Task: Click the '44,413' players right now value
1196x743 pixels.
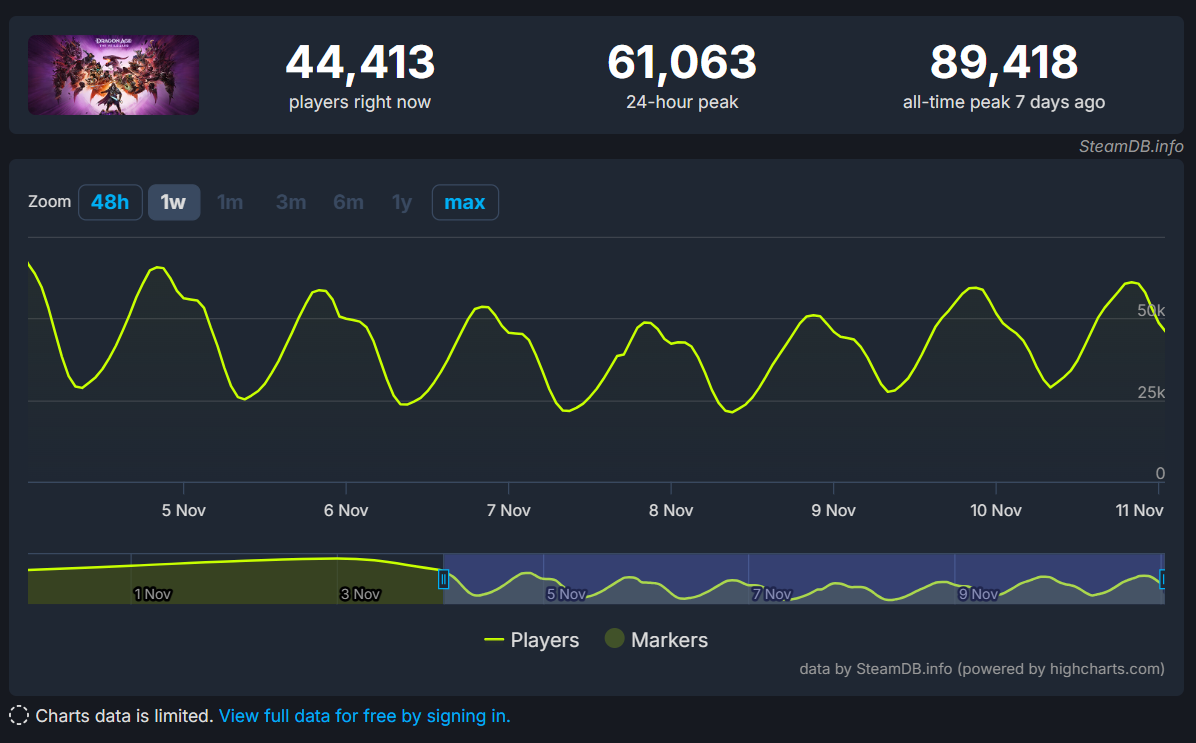Action: point(360,62)
